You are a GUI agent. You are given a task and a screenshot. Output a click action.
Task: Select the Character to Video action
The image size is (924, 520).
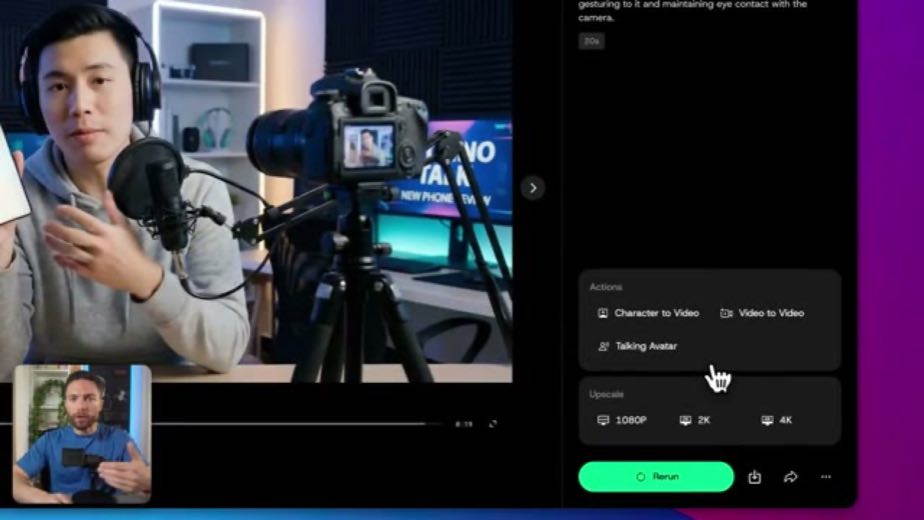[x=649, y=313]
